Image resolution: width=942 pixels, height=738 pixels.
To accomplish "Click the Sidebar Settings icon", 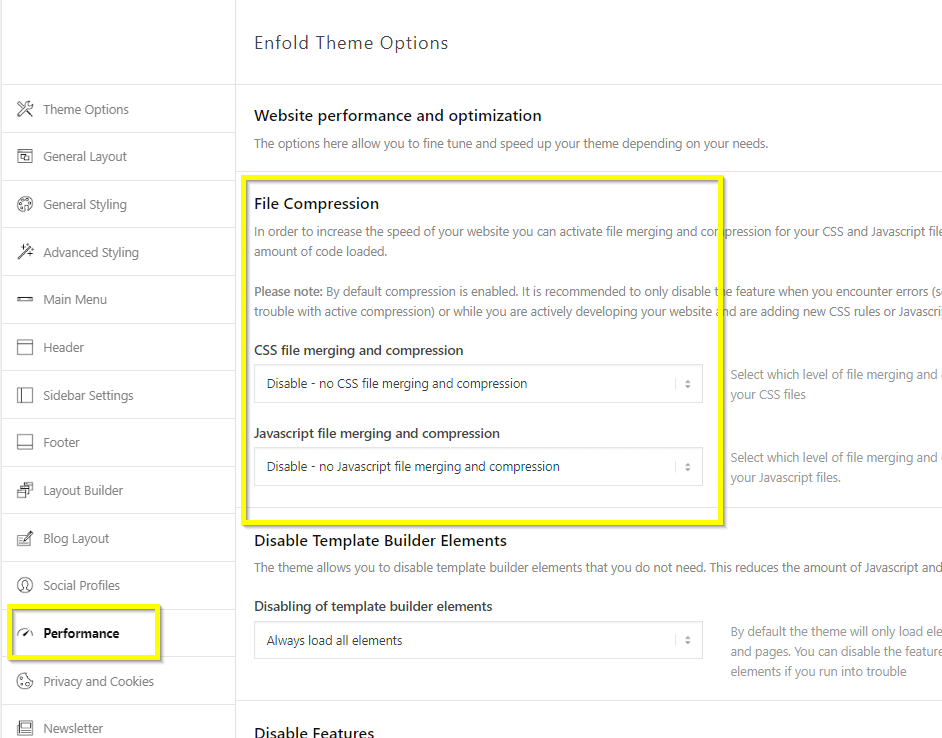I will tap(25, 395).
